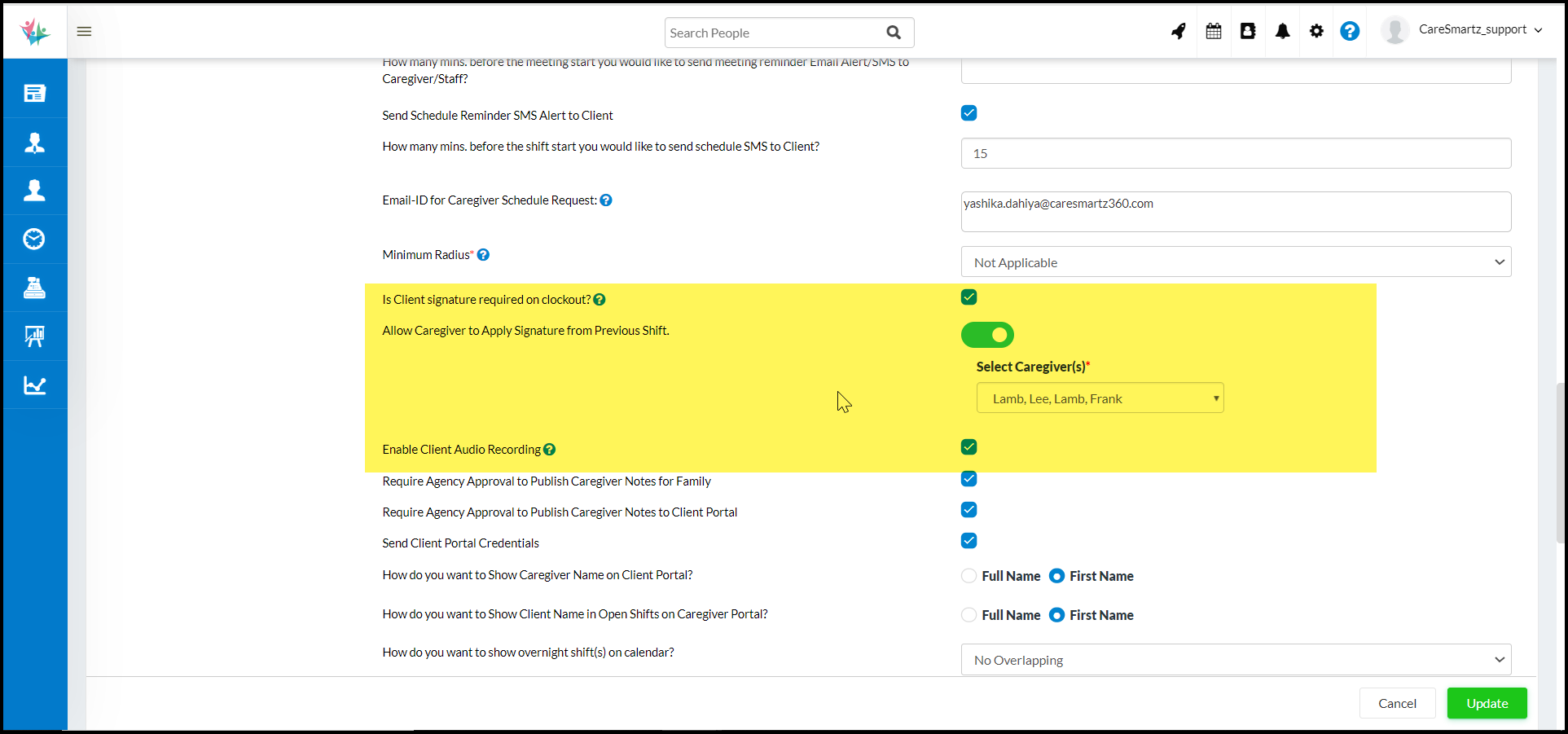Open the calendar icon in header
Viewport: 1568px width, 734px height.
1214,31
